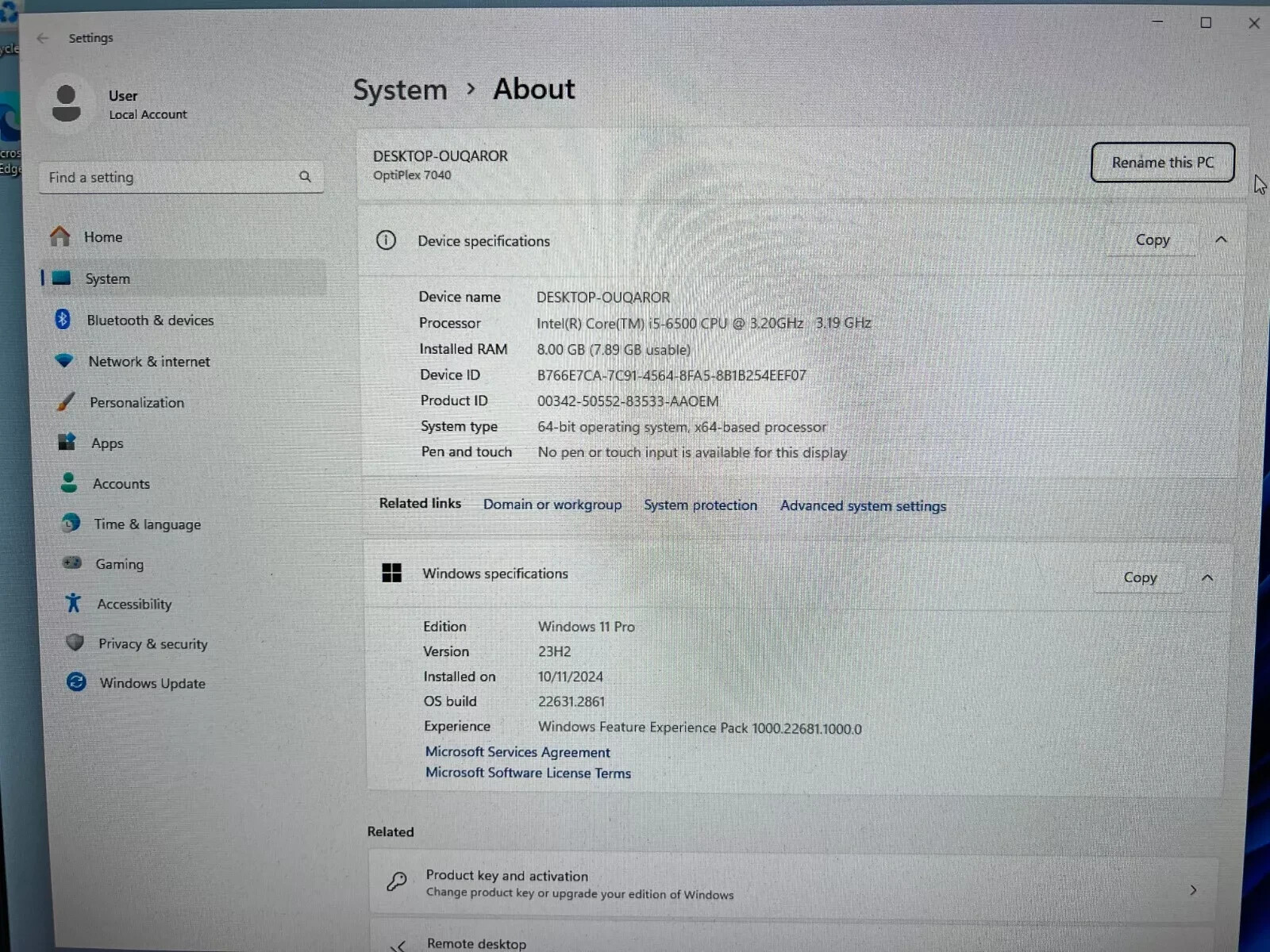Select the System type 64-bit value

(x=682, y=427)
